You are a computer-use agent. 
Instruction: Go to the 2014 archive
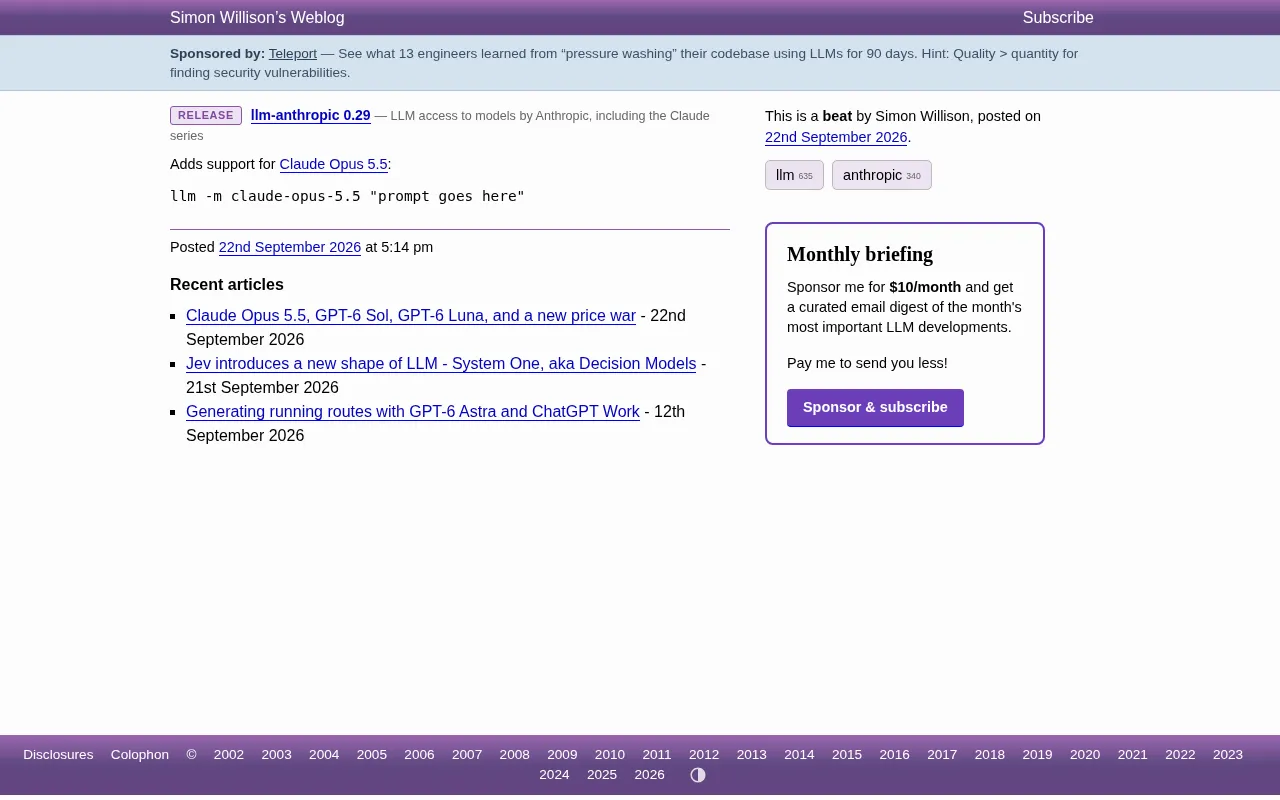[799, 755]
